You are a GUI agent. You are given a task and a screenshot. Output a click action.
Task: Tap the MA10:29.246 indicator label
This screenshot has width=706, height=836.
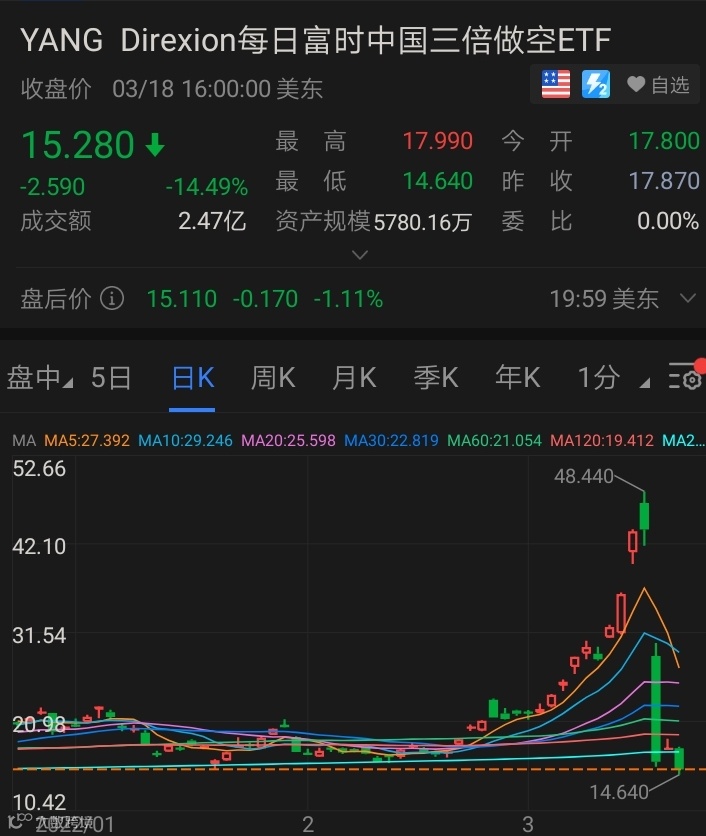(x=185, y=440)
